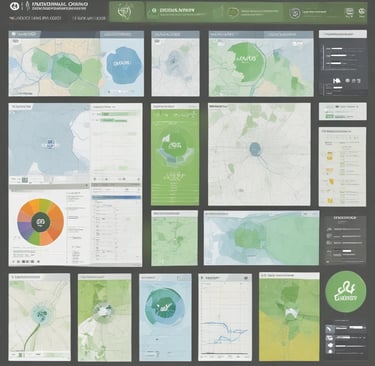The height and width of the screenshot is (366, 375).
Task: Click the small circle icon before the first green header title
Action: pos(154,11)
